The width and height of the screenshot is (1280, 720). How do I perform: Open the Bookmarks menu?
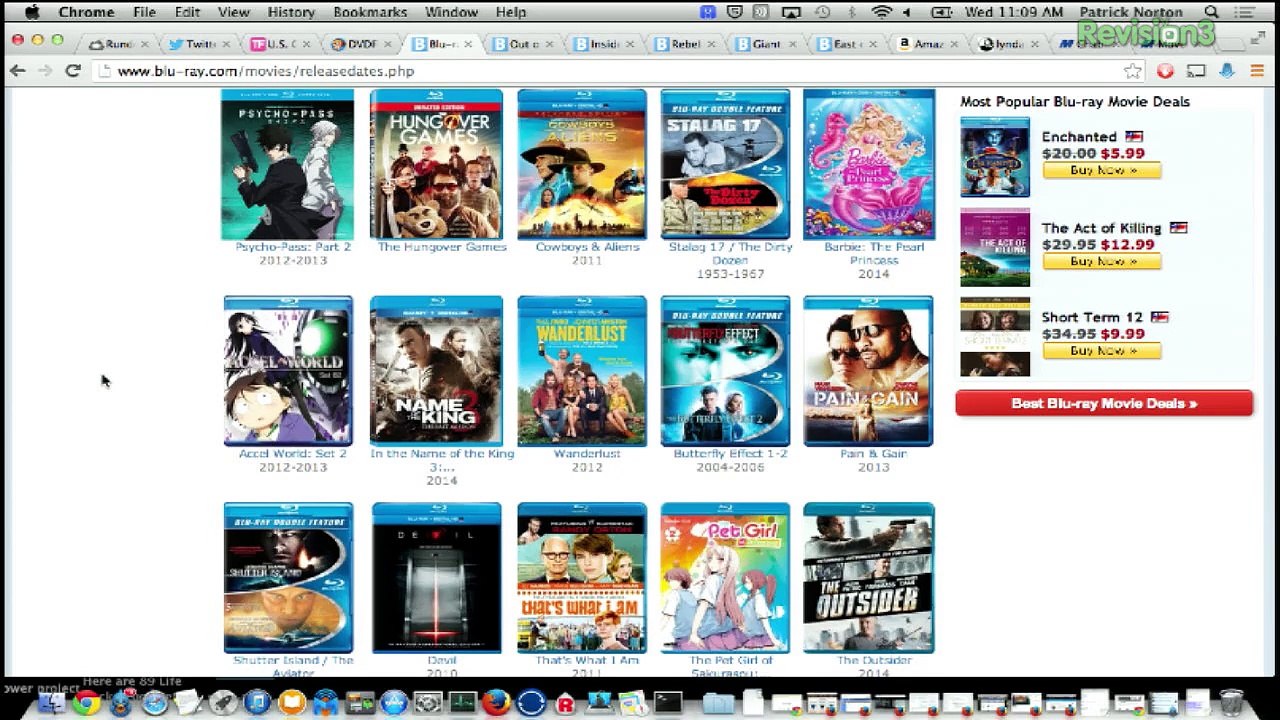point(370,12)
